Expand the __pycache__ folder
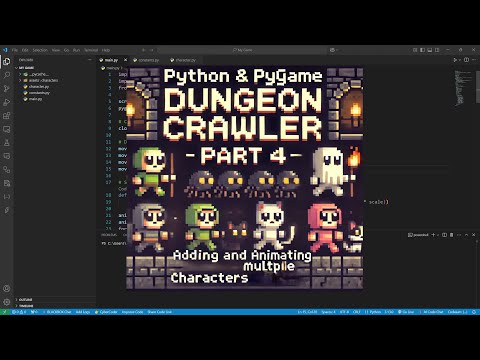Screen dimensions: 480x360 point(38,74)
